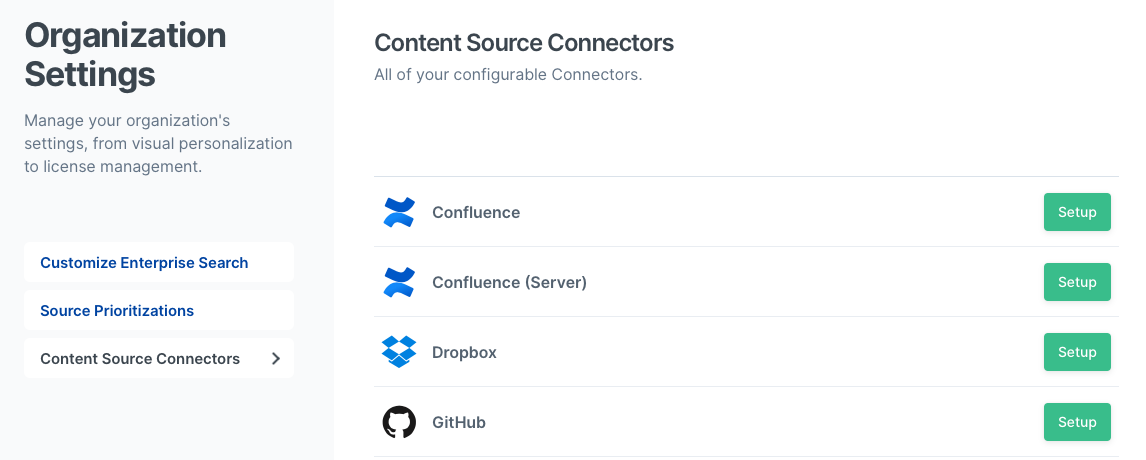The height and width of the screenshot is (460, 1146).
Task: Click the Confluence cloud logo icon
Action: pos(399,213)
